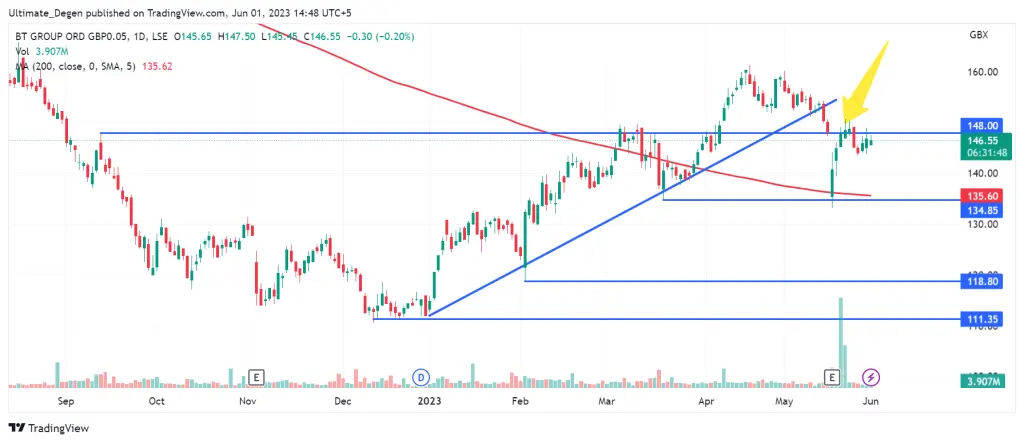Click the Nov label on time axis
The height and width of the screenshot is (443, 1024).
246,401
